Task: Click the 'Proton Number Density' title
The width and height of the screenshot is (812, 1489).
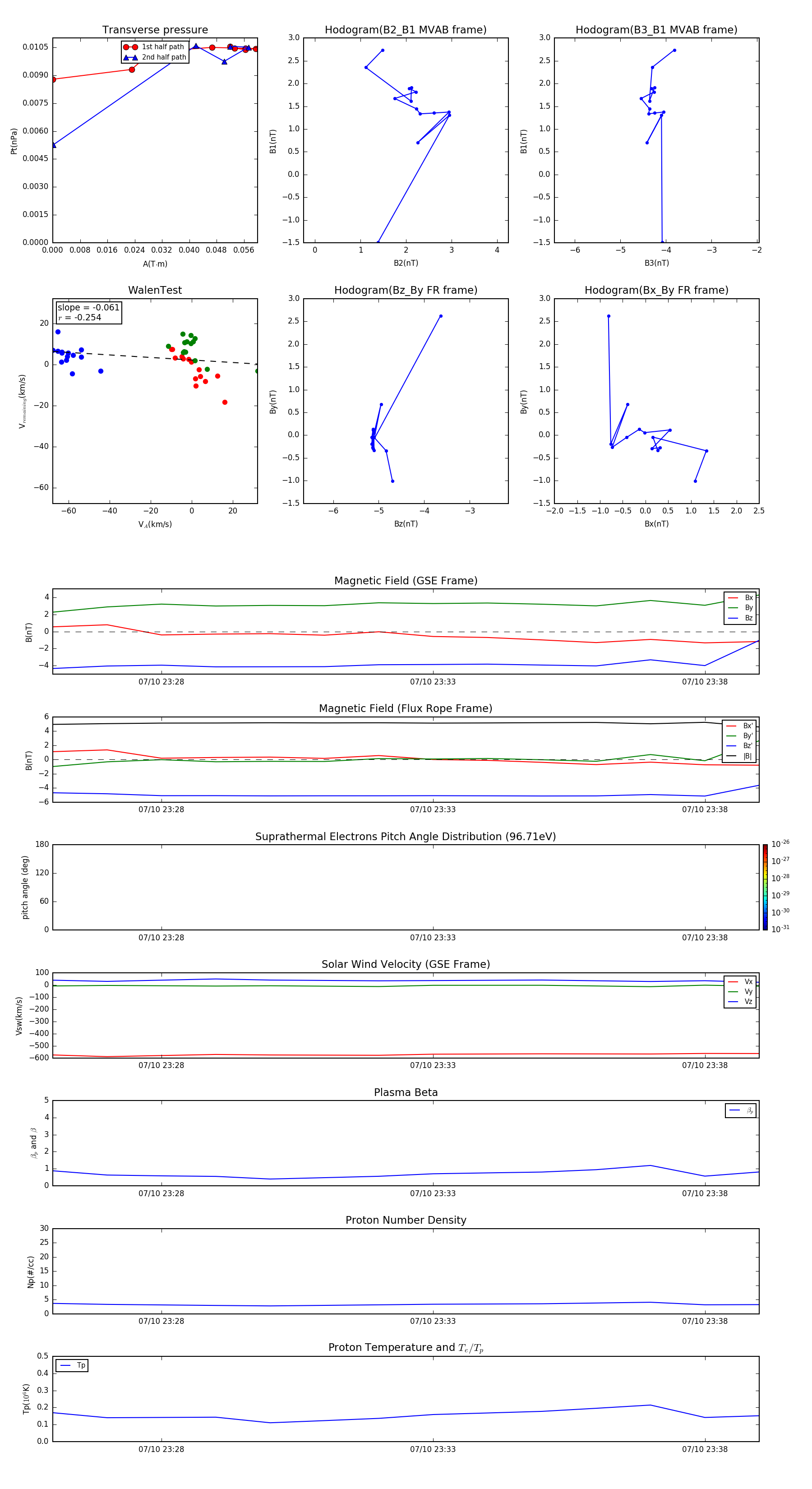Action: coord(406,1220)
